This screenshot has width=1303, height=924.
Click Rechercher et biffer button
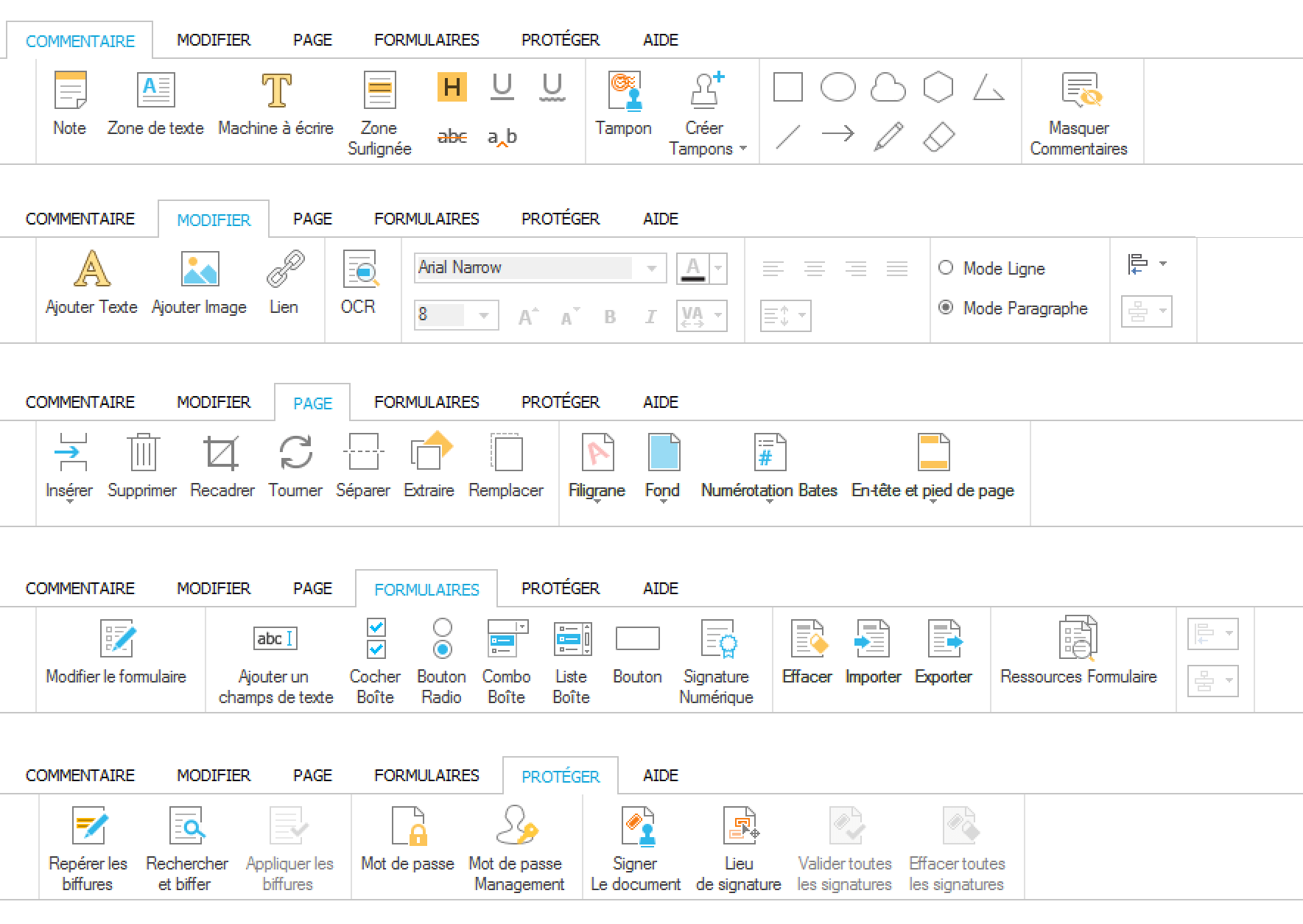point(187,849)
